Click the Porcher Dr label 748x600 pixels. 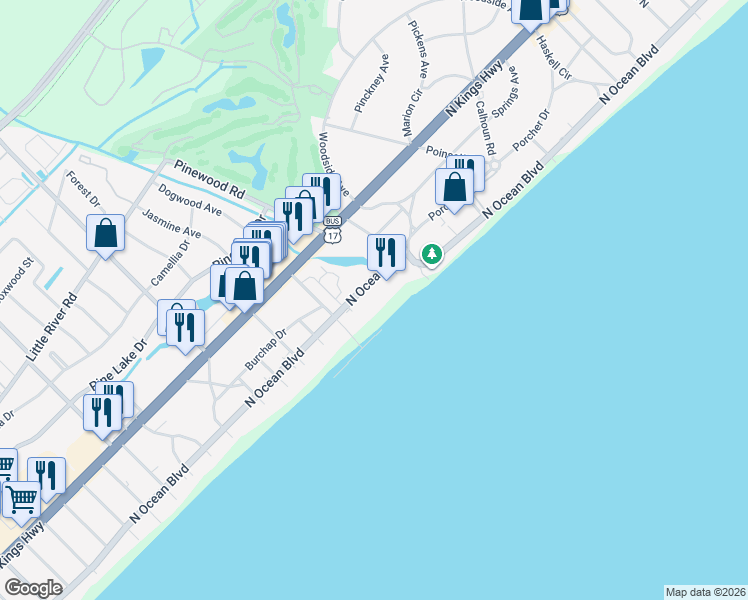point(531,130)
